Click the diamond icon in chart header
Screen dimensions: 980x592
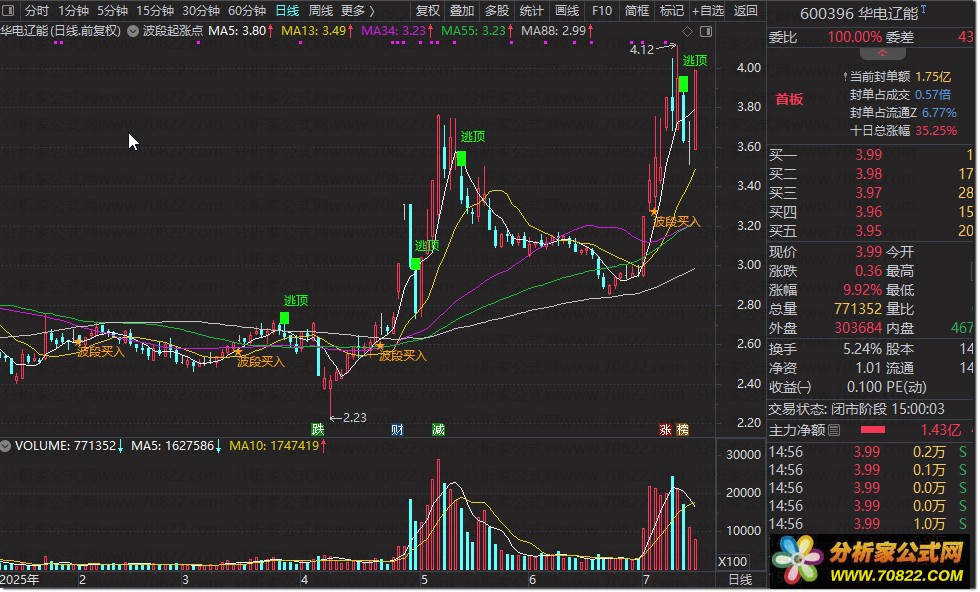[688, 31]
